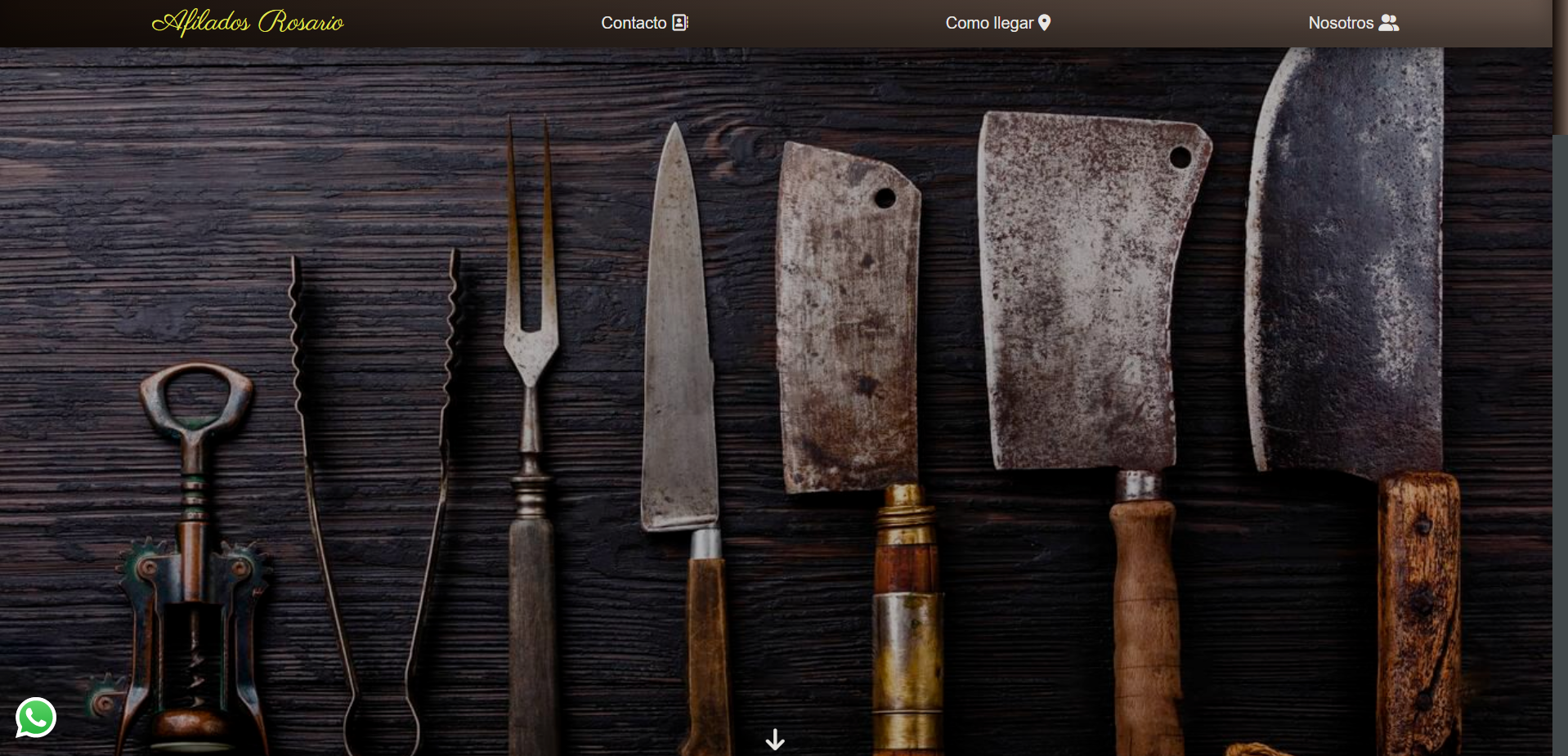Click the rusty middle cleaver blade
The width and height of the screenshot is (1568, 756).
[1079, 294]
